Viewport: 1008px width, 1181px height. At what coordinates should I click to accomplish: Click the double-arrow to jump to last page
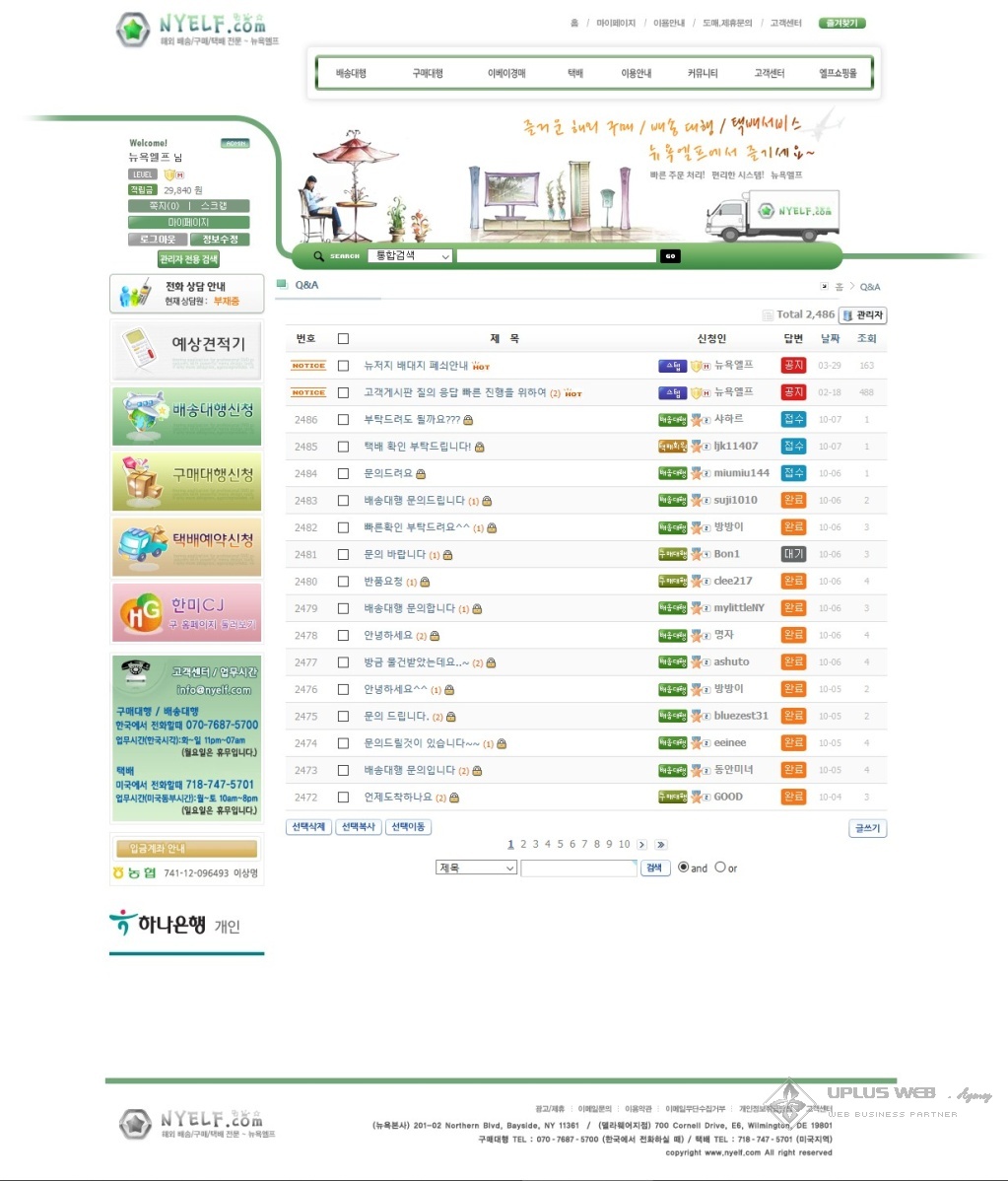point(659,844)
